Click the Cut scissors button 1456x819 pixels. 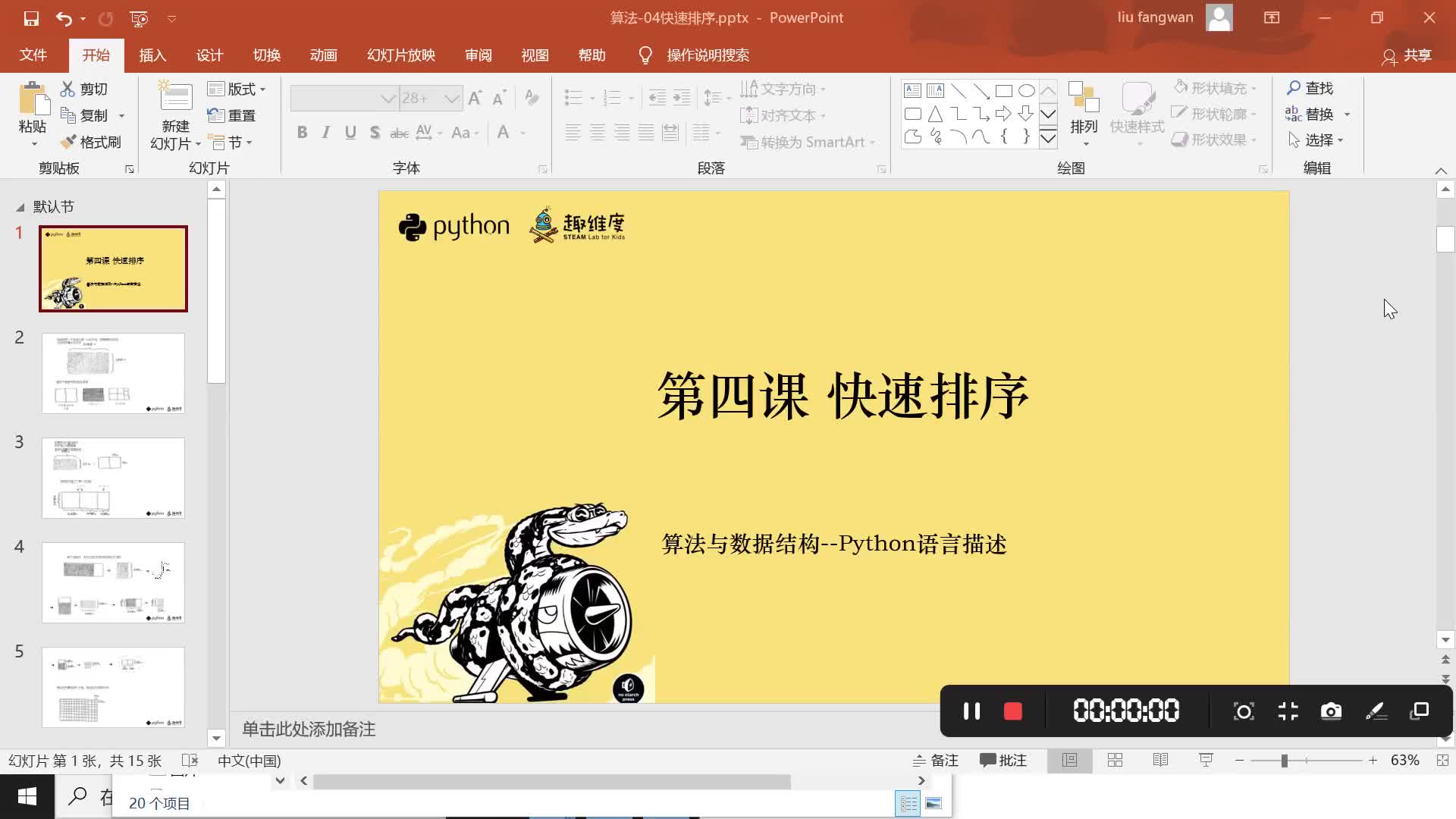pyautogui.click(x=85, y=89)
